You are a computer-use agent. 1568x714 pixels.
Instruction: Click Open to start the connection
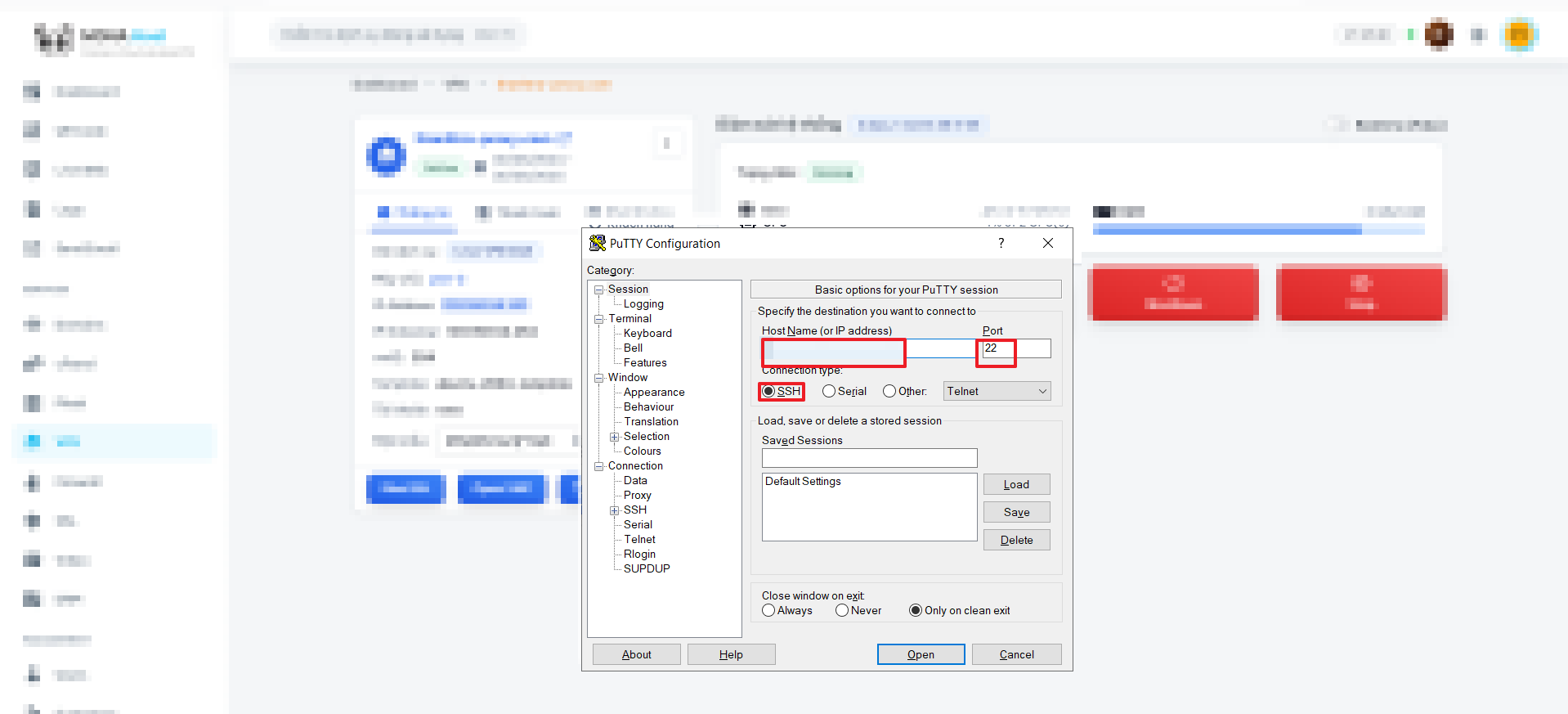(921, 654)
